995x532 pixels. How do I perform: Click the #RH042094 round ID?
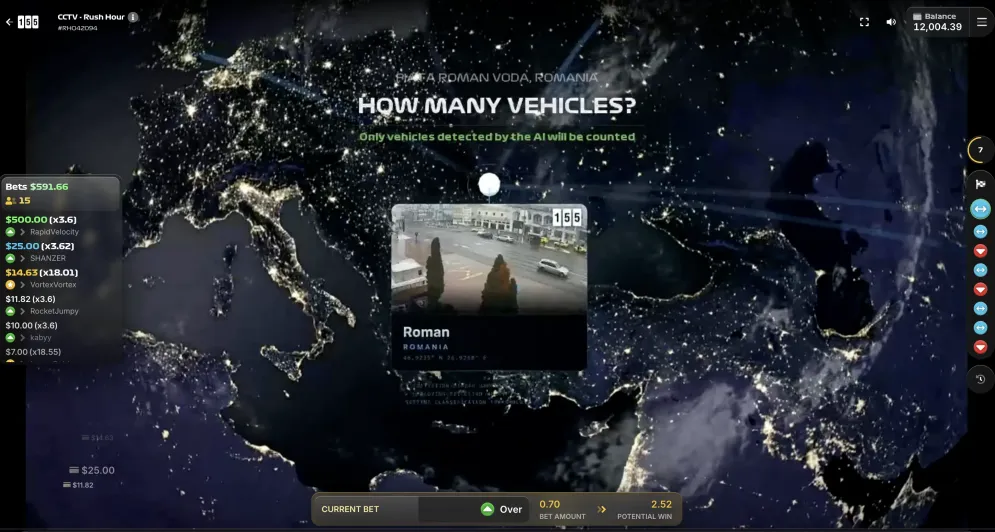click(77, 29)
